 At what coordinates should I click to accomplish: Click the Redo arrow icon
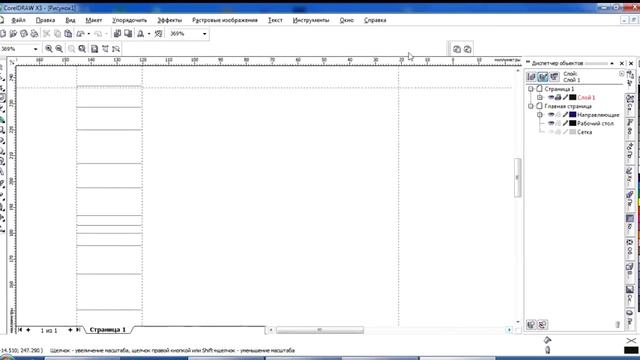click(x=98, y=34)
